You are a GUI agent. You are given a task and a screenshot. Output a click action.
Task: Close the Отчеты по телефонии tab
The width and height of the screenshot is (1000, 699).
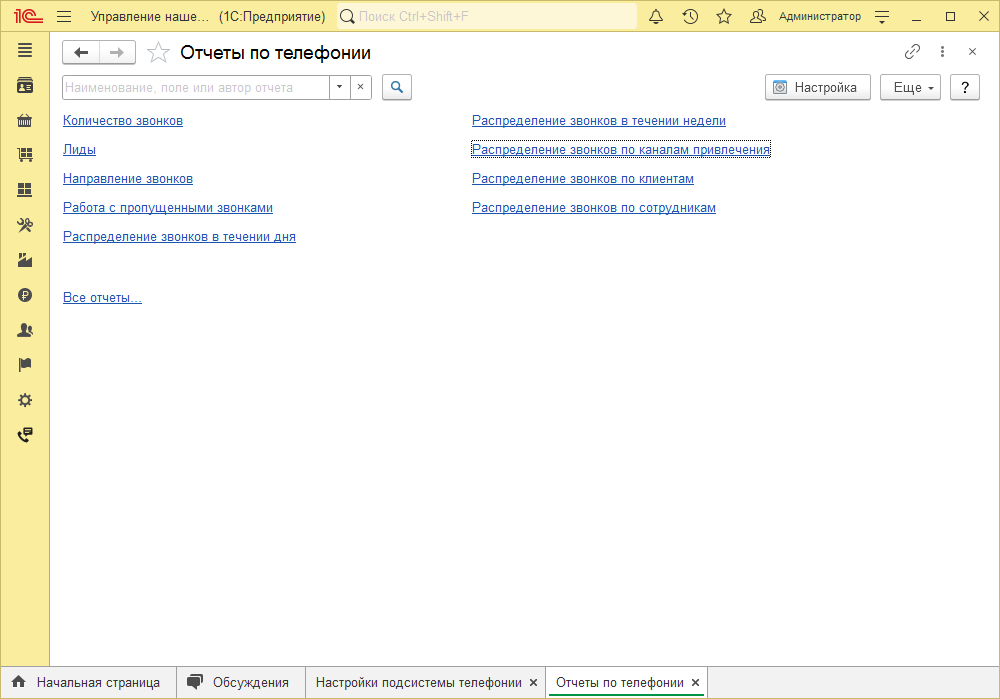pyautogui.click(x=695, y=682)
